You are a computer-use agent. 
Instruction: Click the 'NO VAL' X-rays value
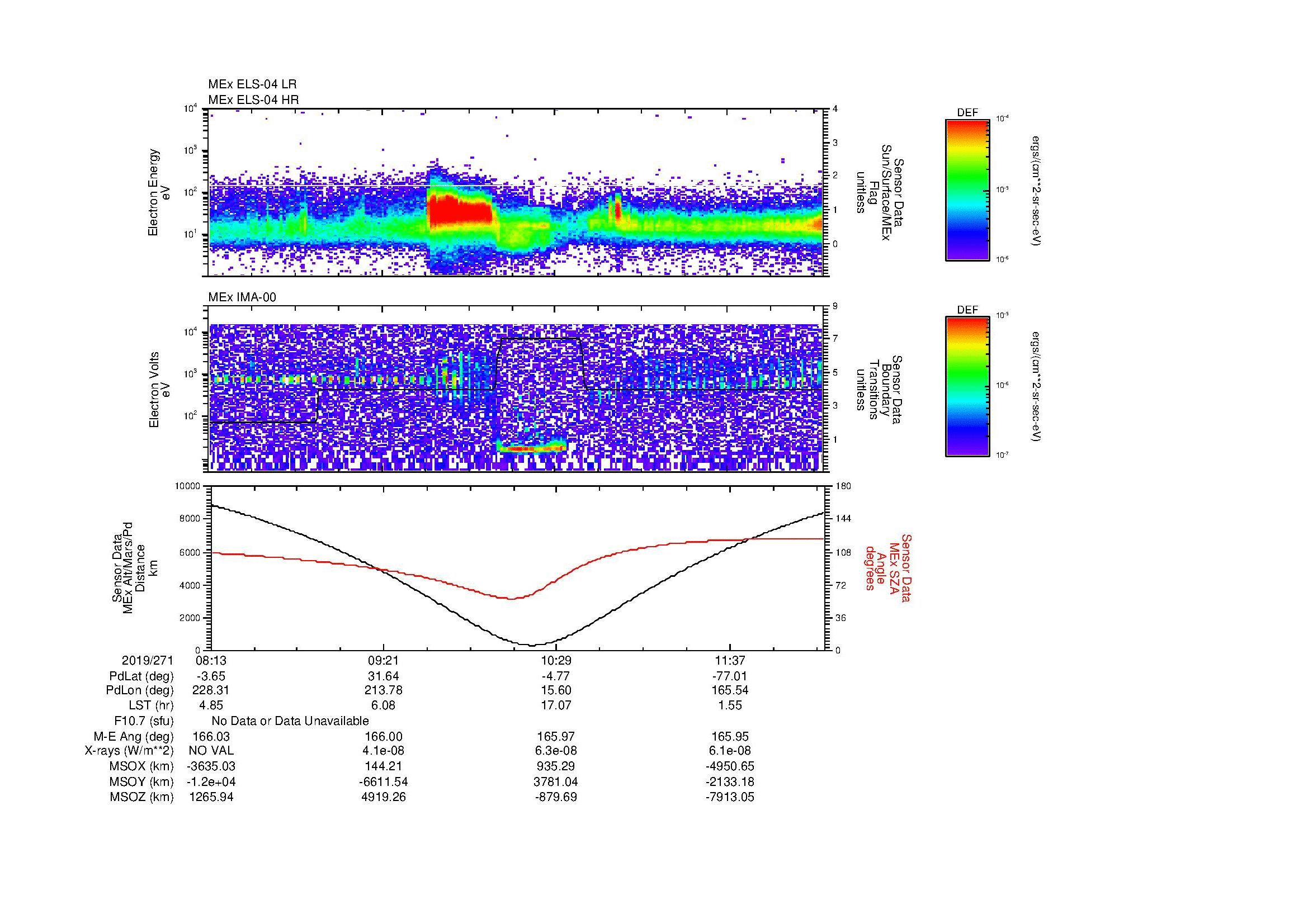coord(211,751)
